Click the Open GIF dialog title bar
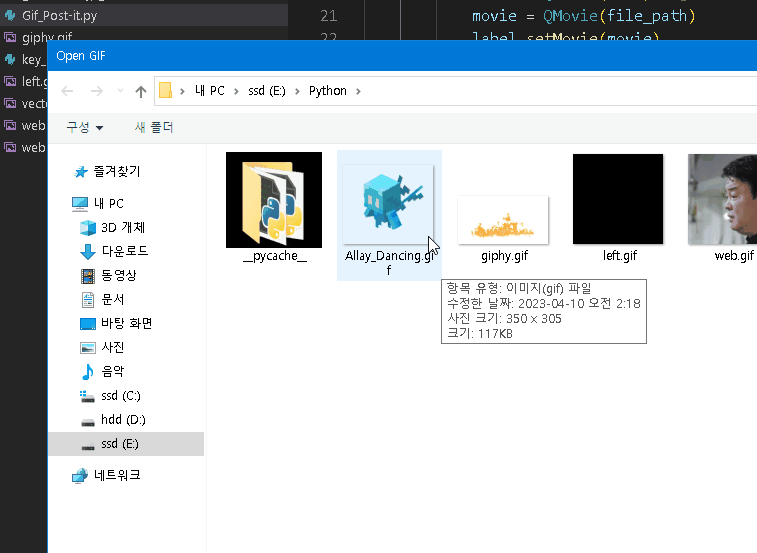Viewport: 757px width, 553px height. coord(403,56)
